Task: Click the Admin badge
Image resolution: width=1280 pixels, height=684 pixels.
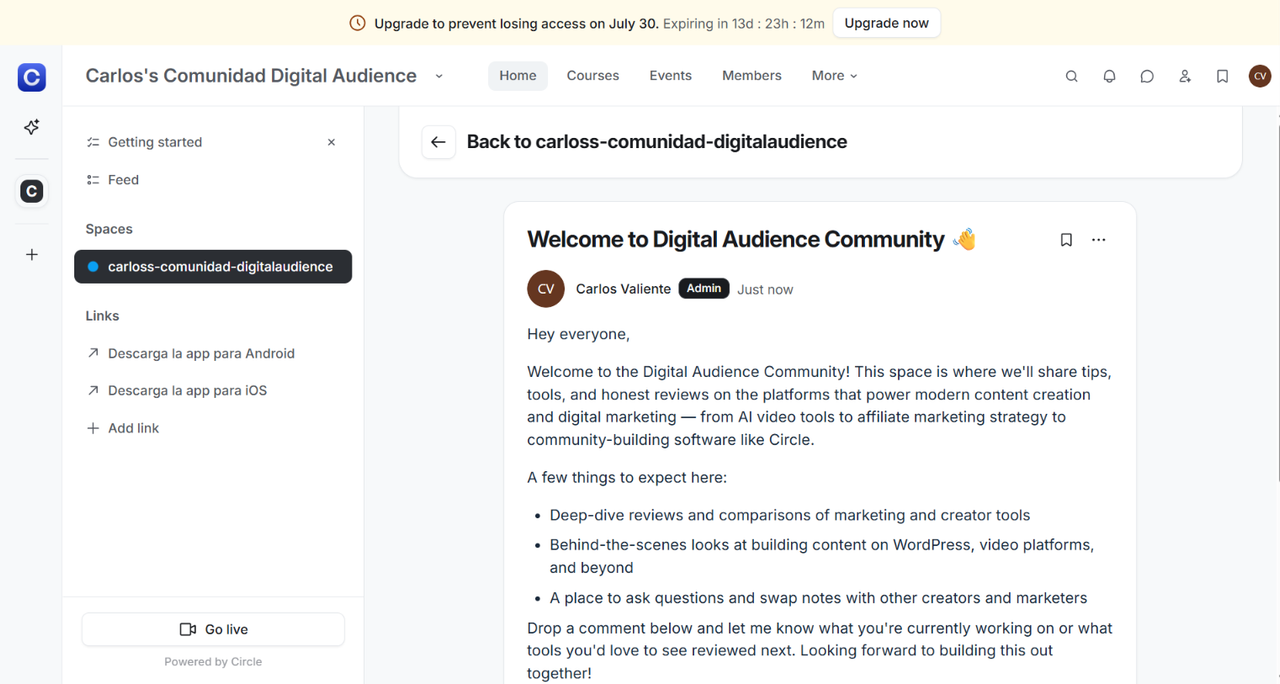Action: tap(704, 288)
